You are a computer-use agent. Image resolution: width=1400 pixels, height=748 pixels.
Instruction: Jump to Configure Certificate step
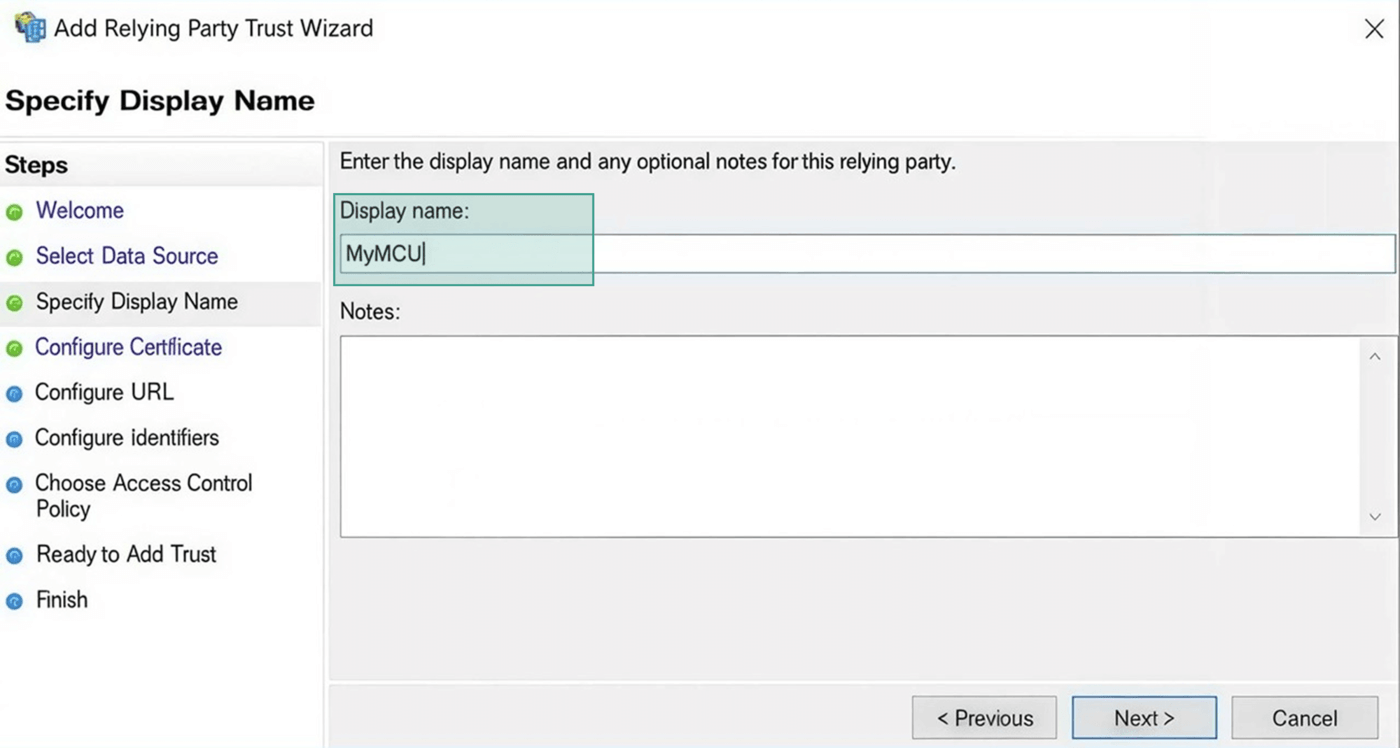[x=128, y=347]
